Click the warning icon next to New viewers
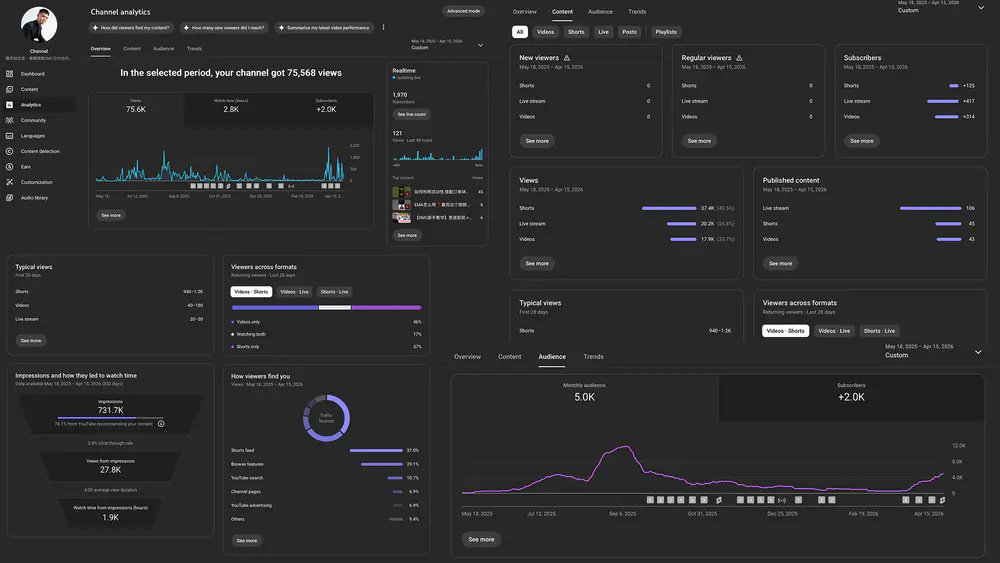Image resolution: width=1000 pixels, height=563 pixels. (x=566, y=57)
